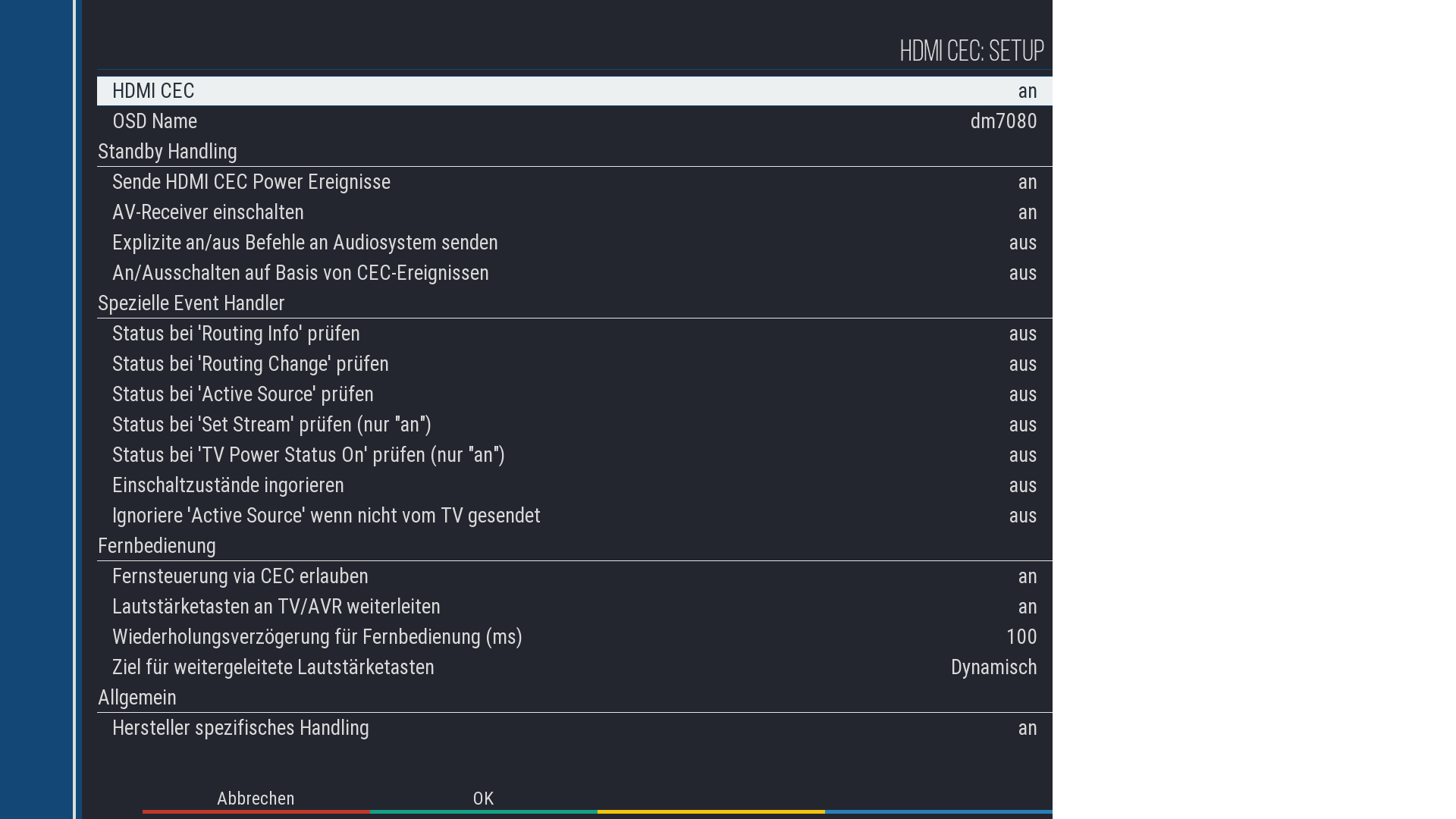Select An/Ausschalten auf Basis von CEC-Ereignissen

coord(574,273)
